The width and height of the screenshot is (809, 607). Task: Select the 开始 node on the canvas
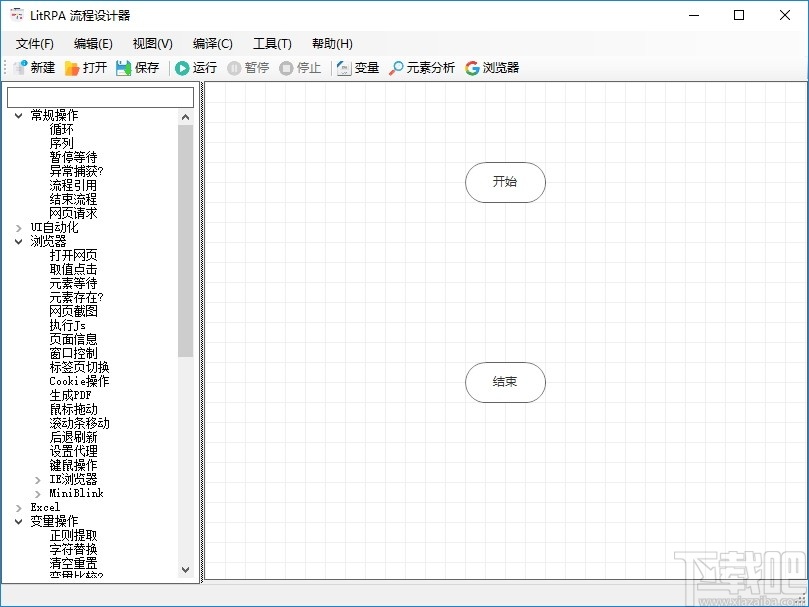[x=504, y=183]
